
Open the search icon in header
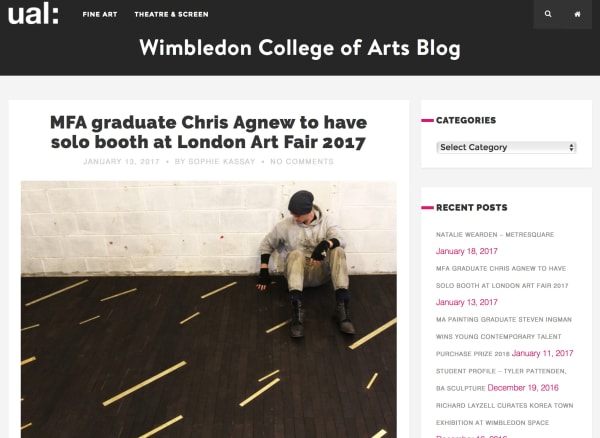point(548,14)
